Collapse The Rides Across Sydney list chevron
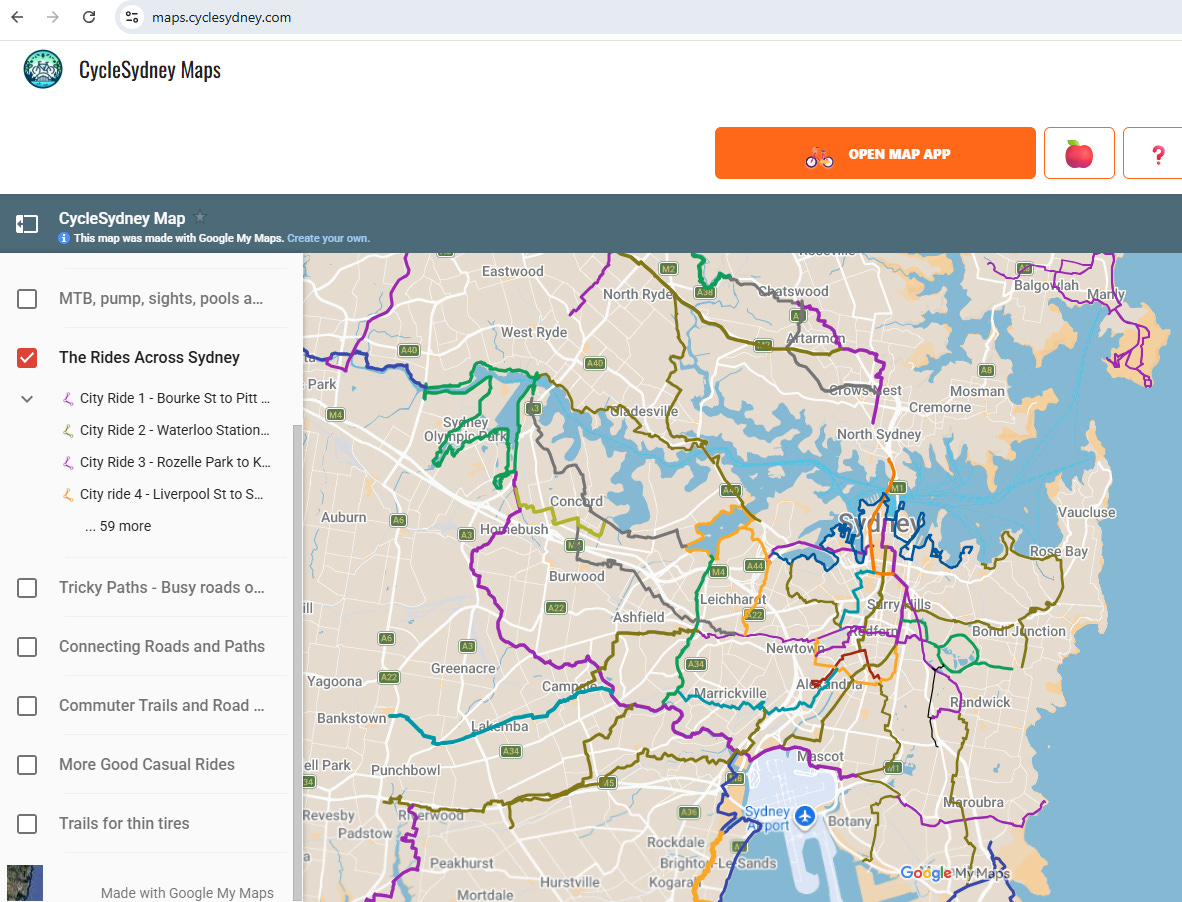 click(27, 399)
